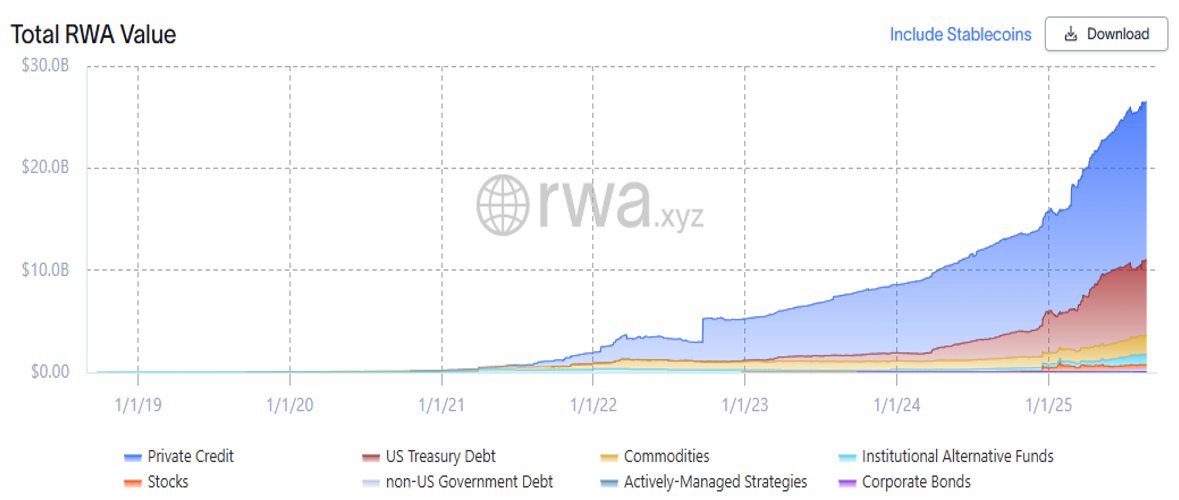Click the rwa.xyz globe watermark logo

point(502,205)
